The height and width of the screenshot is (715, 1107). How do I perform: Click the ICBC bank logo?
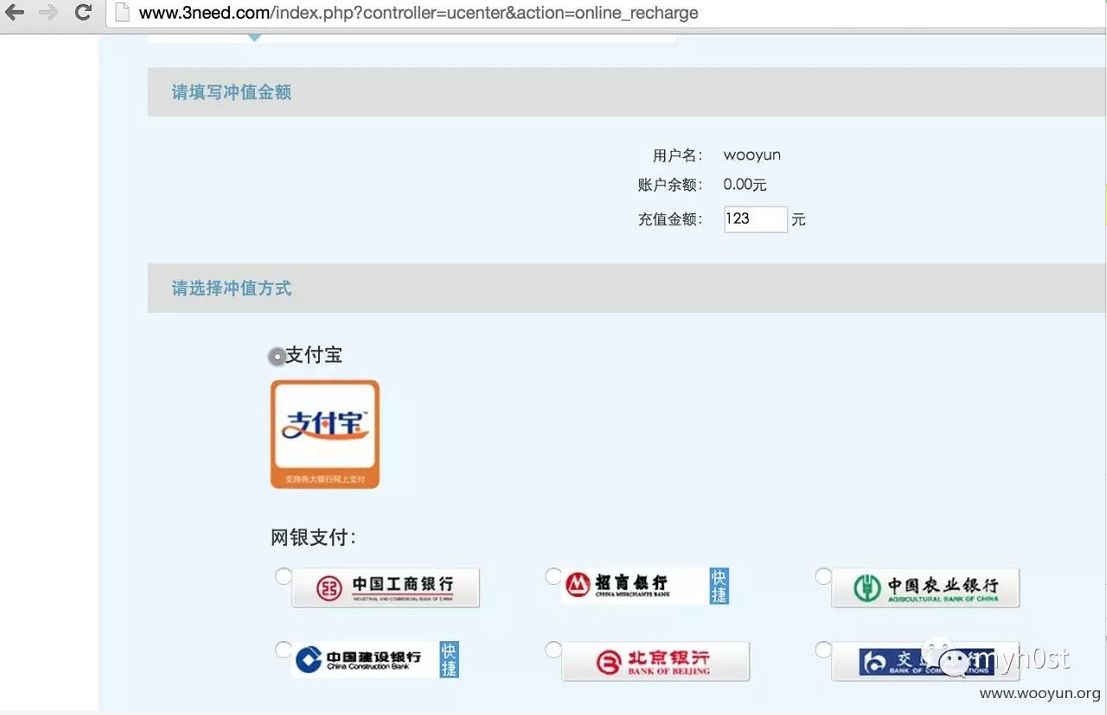[385, 587]
